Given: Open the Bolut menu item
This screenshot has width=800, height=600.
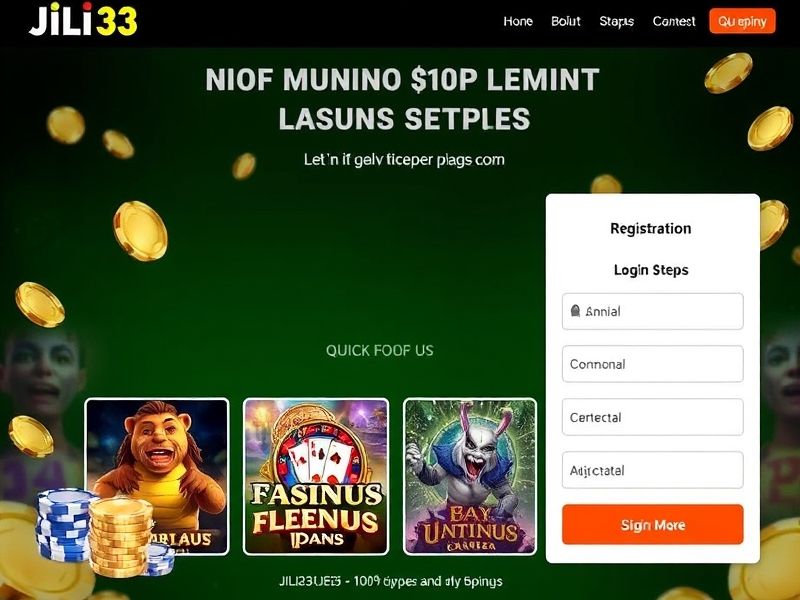Looking at the screenshot, I should (x=566, y=21).
